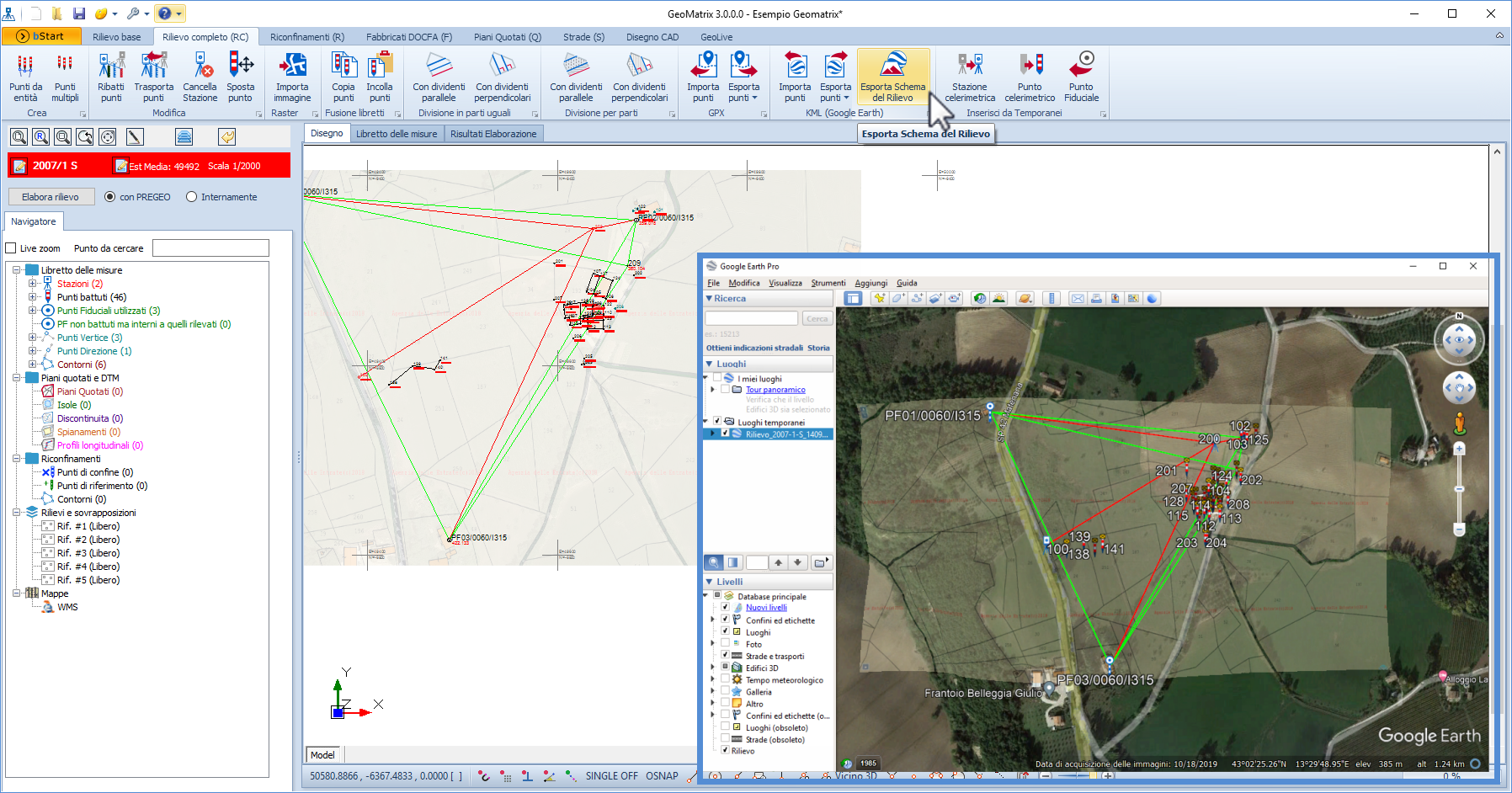The height and width of the screenshot is (793, 1512).
Task: Click Google Earth email icon
Action: point(1078,298)
